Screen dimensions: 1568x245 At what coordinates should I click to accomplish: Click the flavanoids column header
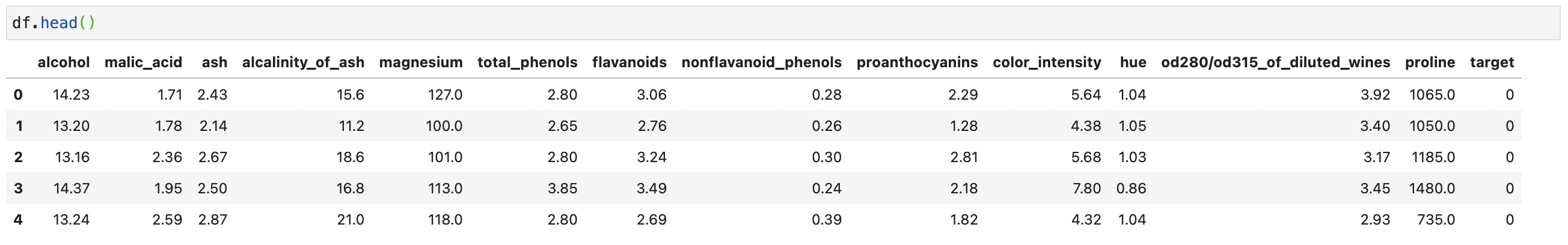click(x=629, y=62)
